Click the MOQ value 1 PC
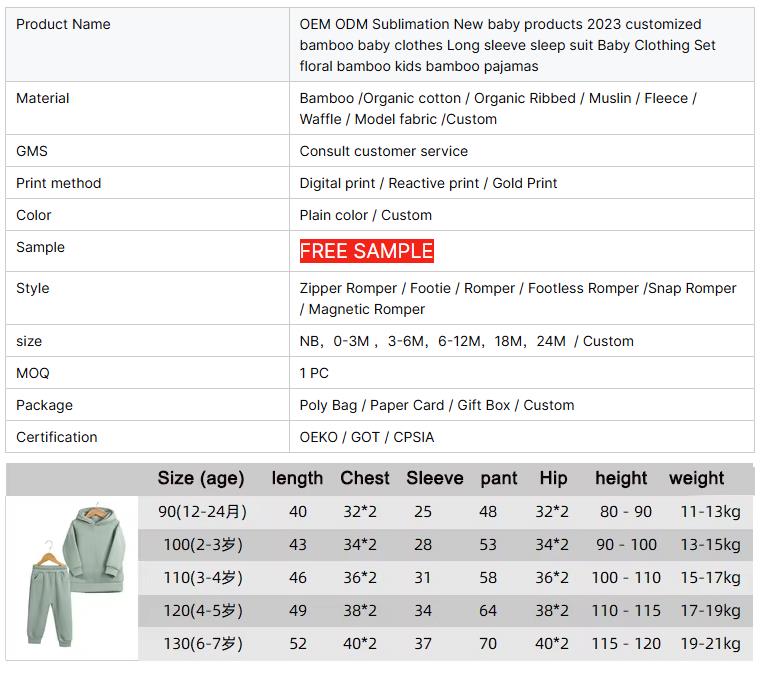Image resolution: width=761 pixels, height=677 pixels. pos(314,373)
